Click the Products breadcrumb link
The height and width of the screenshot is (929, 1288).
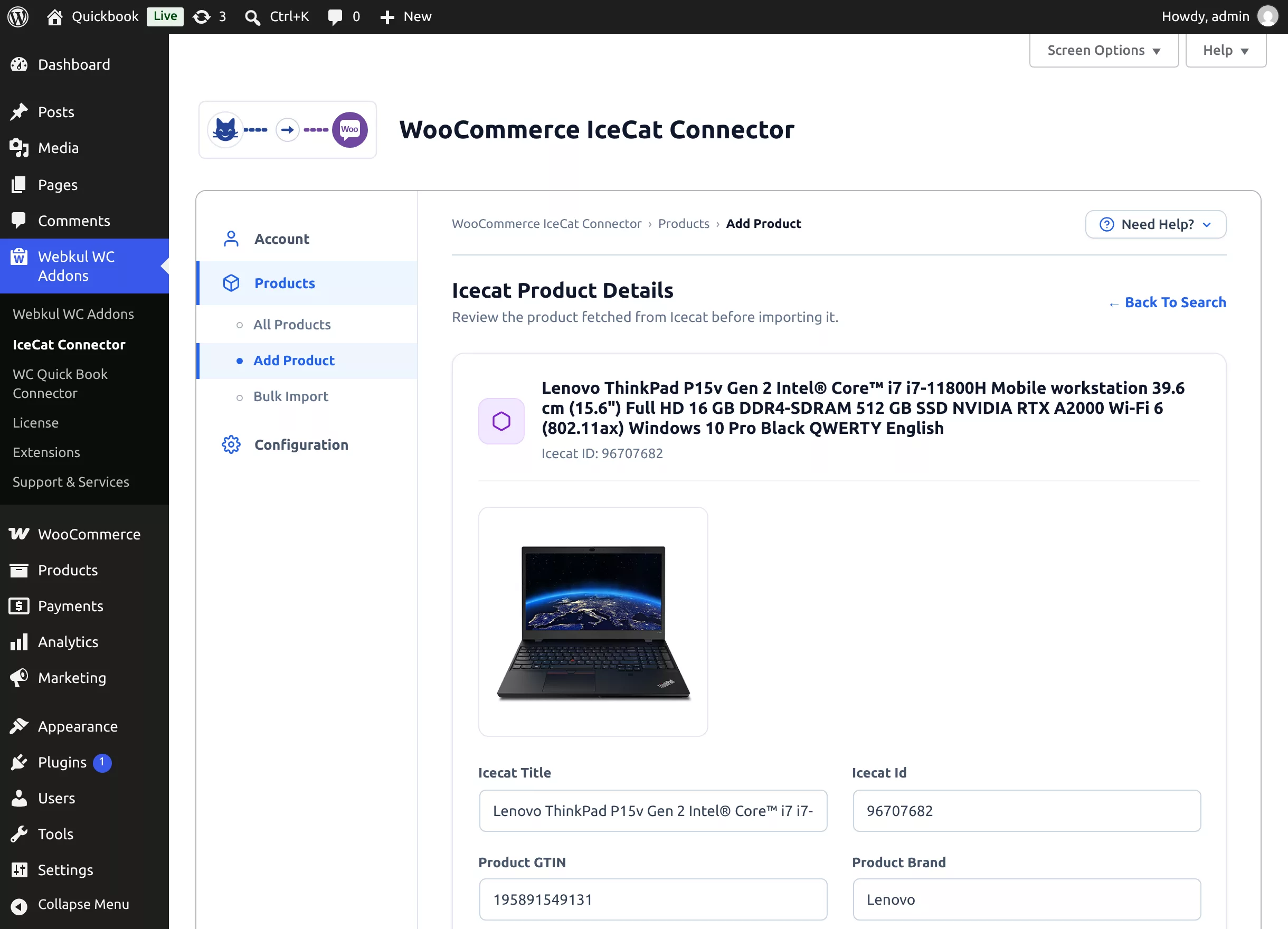pyautogui.click(x=683, y=224)
